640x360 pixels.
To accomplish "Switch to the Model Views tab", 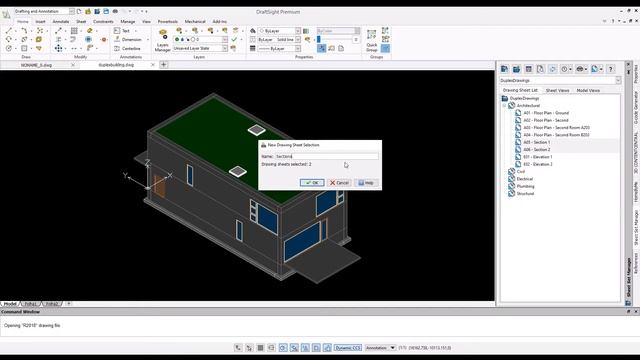I will [588, 90].
